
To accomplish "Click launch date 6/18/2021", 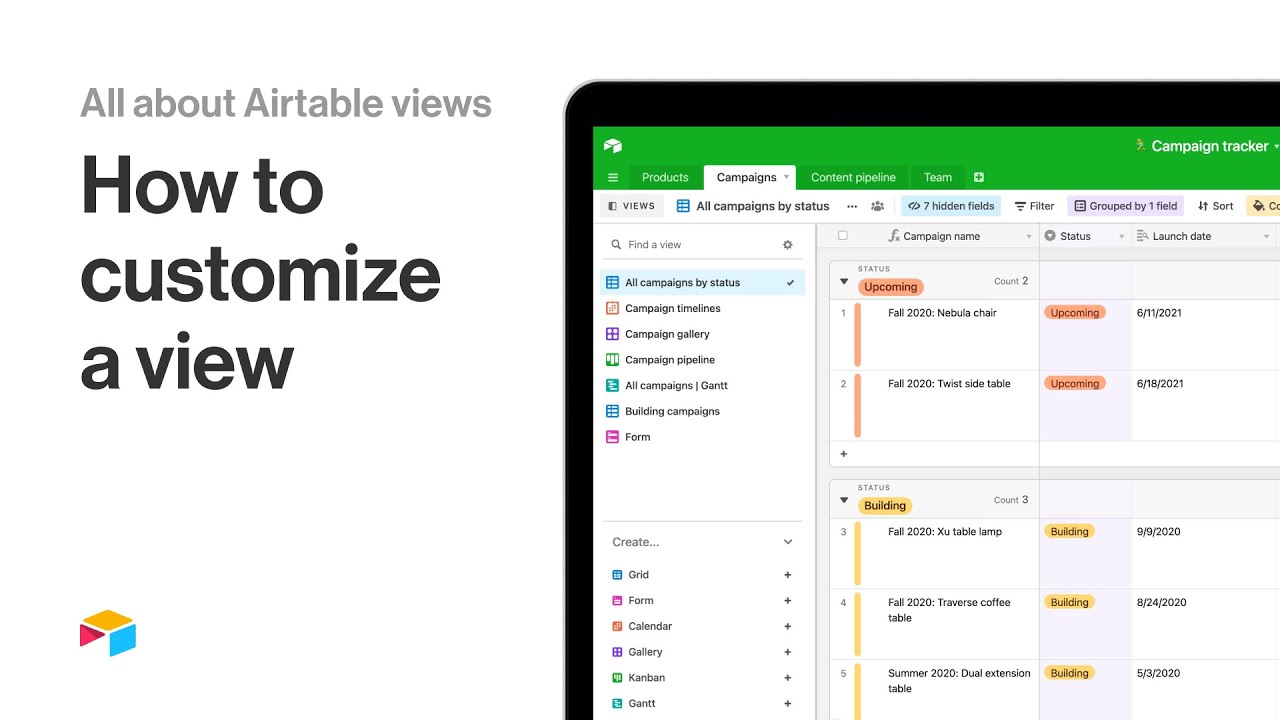I will tap(1159, 384).
